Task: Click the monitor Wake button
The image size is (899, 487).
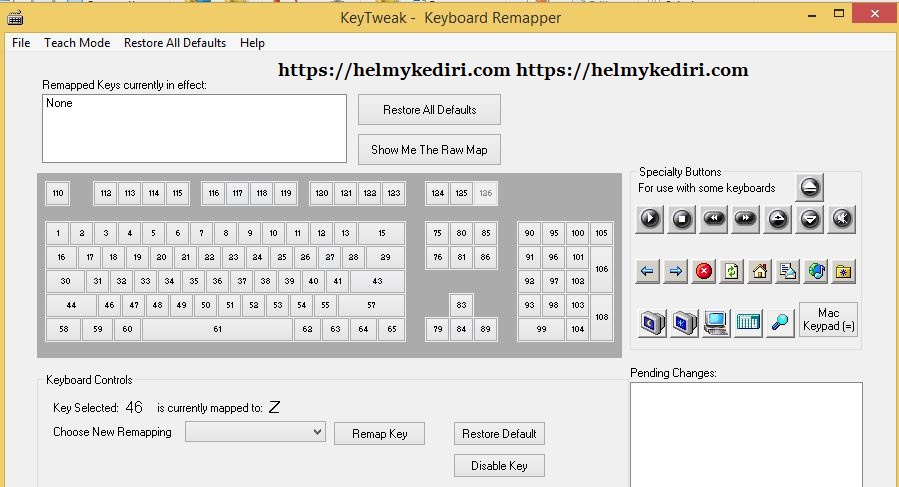Action: (685, 322)
